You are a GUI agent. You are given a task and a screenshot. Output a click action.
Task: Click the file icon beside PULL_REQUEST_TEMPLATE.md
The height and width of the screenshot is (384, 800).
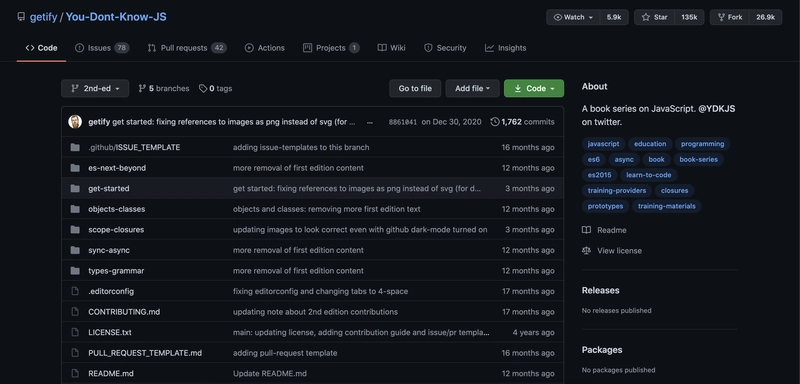(x=75, y=353)
